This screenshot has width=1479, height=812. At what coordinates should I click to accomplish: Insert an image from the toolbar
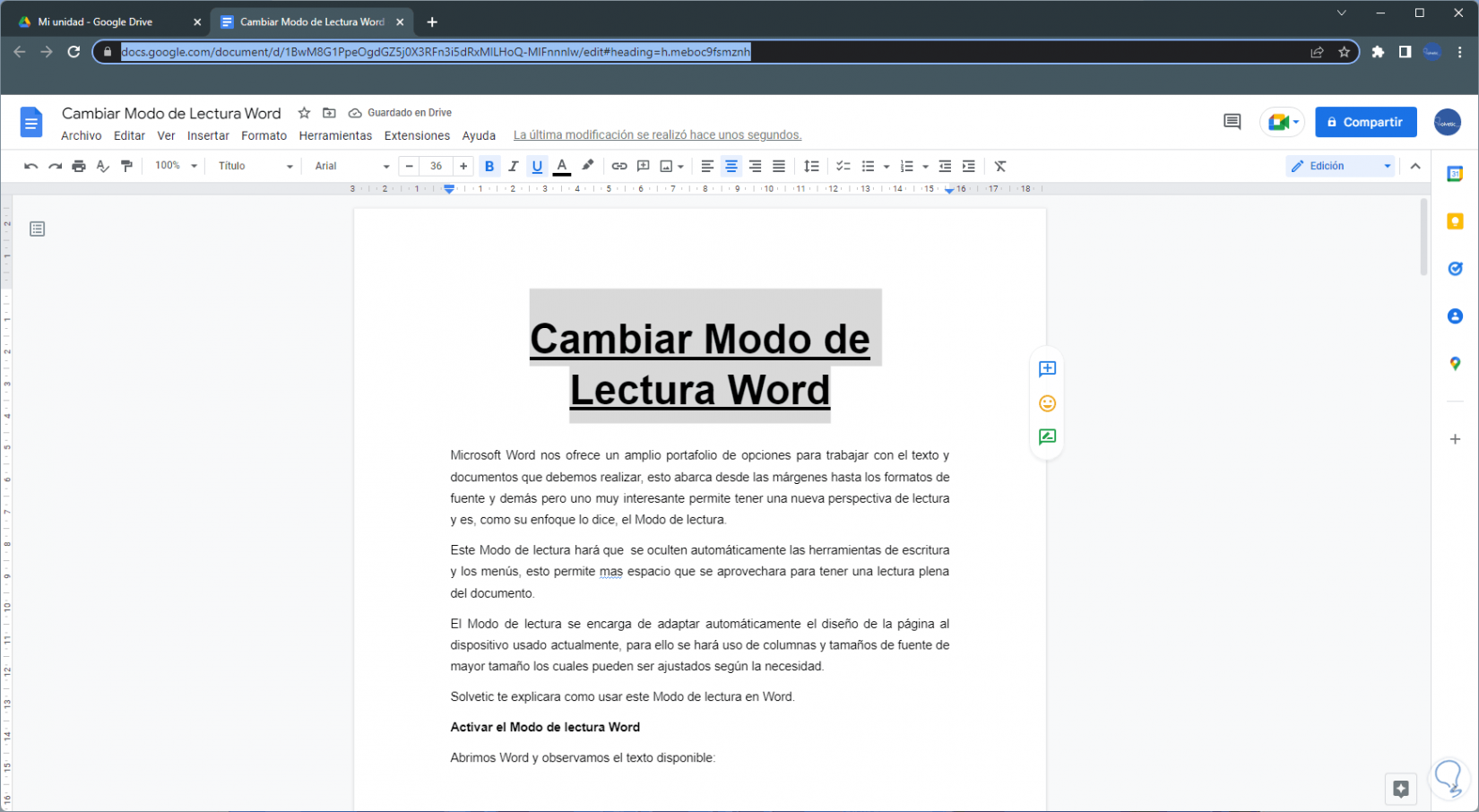[666, 166]
